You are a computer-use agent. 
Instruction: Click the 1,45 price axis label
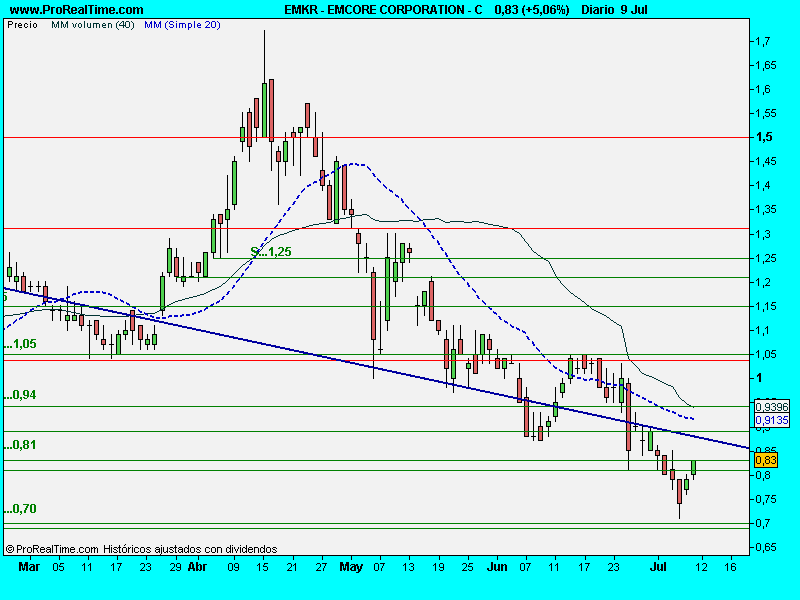[766, 161]
